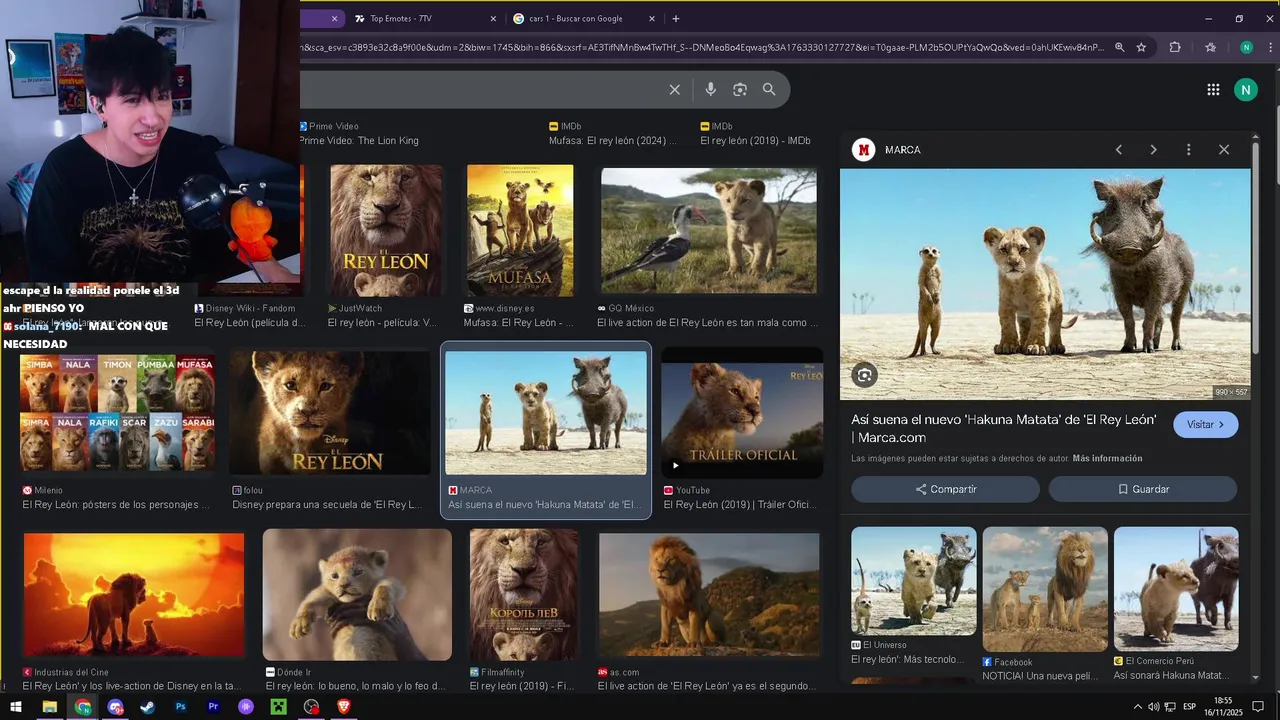
Task: Click the zoom icon in the address bar
Action: (1119, 47)
